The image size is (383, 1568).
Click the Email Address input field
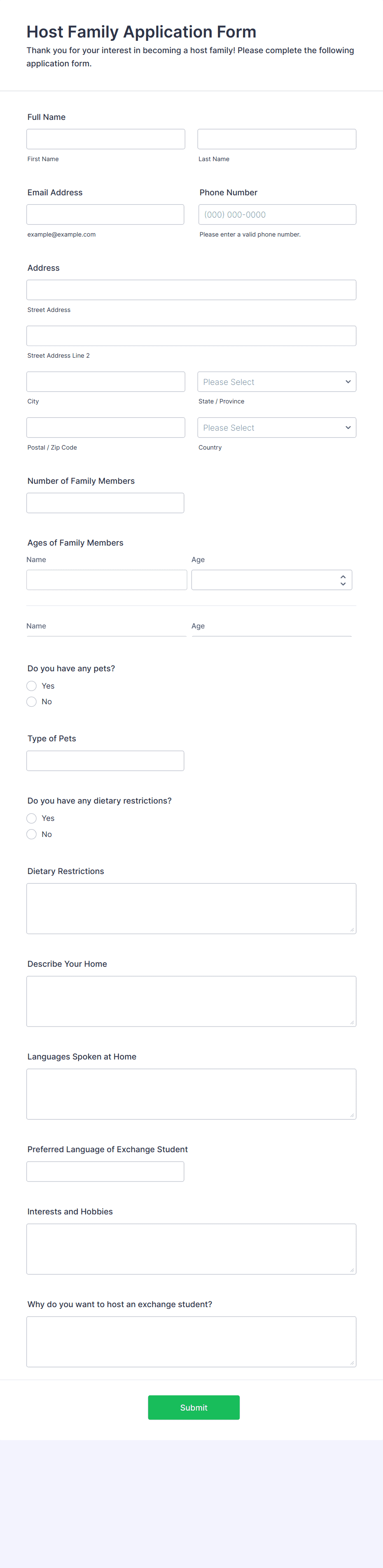click(106, 213)
